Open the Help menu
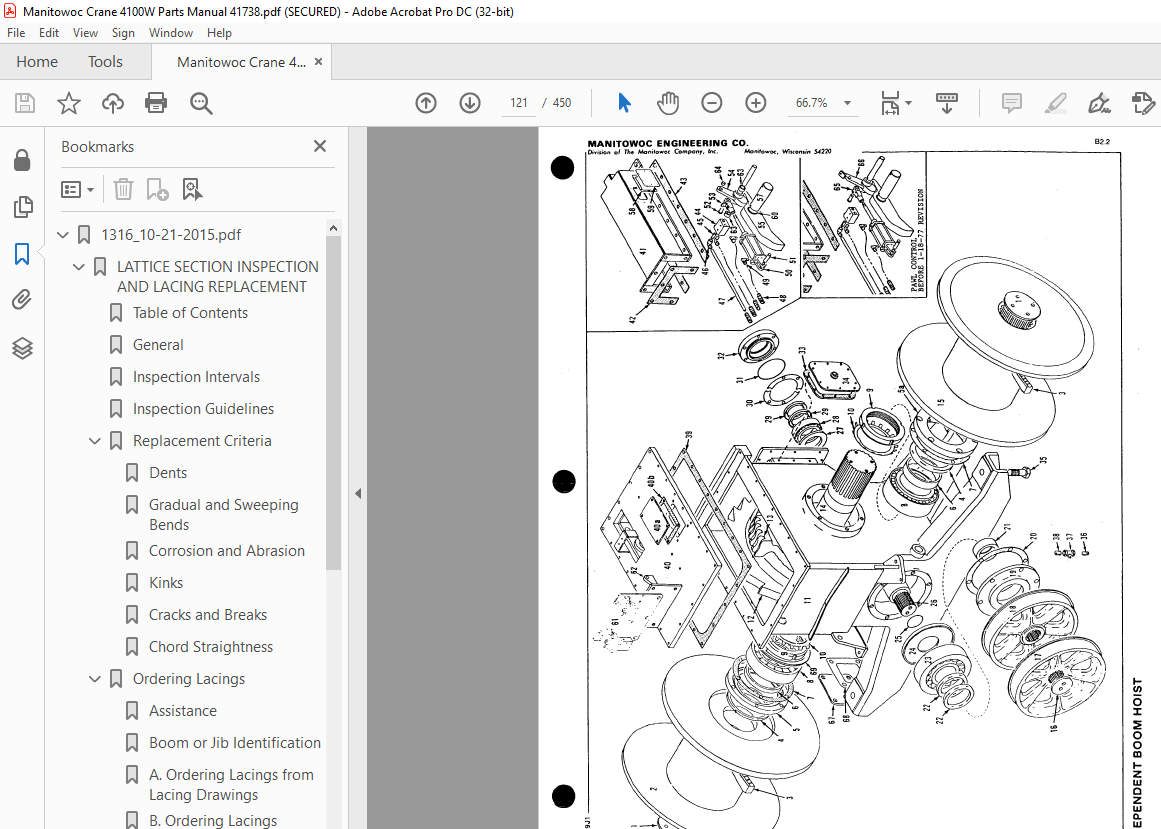1161x829 pixels. 219,33
